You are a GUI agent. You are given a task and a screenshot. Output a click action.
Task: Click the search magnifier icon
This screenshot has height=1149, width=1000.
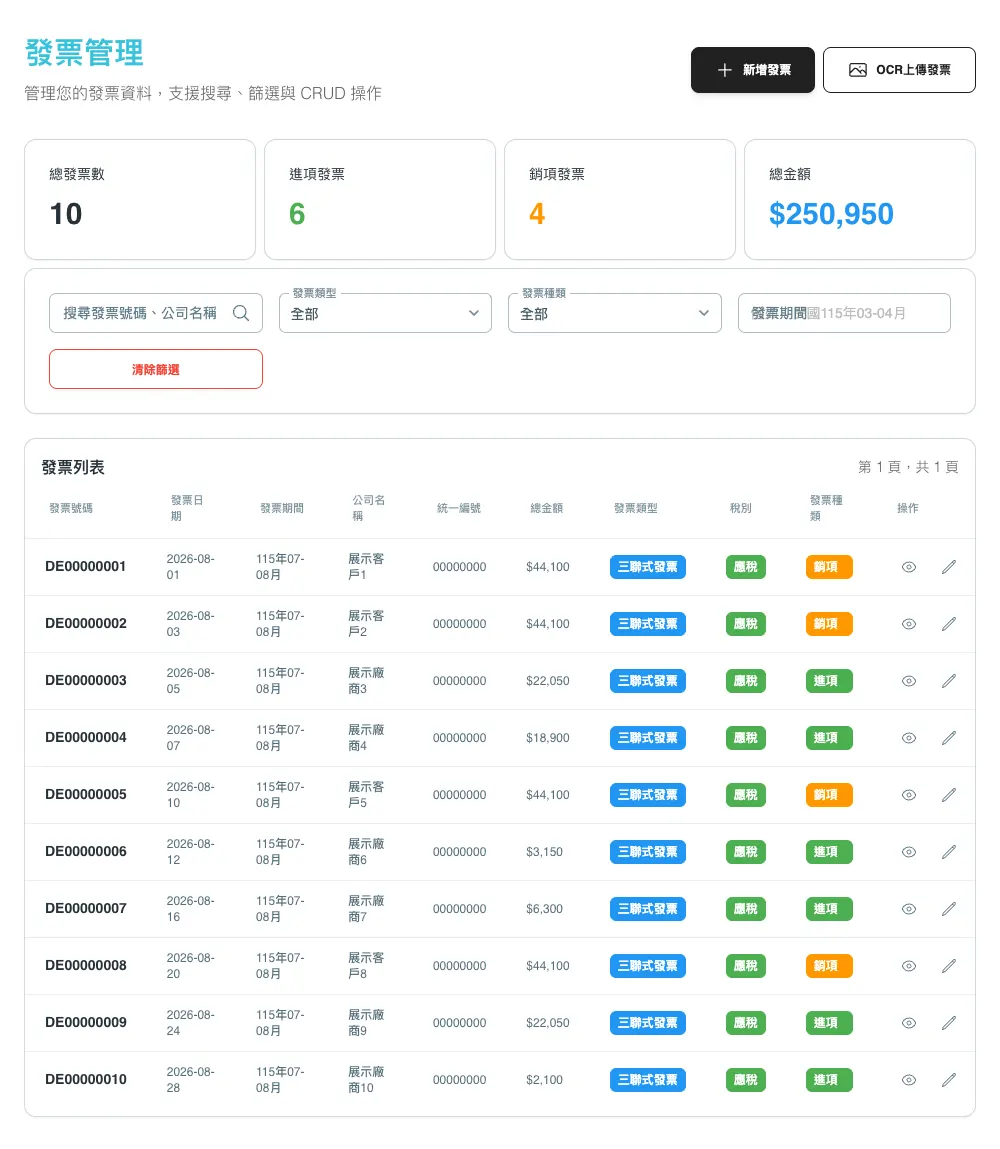point(240,313)
